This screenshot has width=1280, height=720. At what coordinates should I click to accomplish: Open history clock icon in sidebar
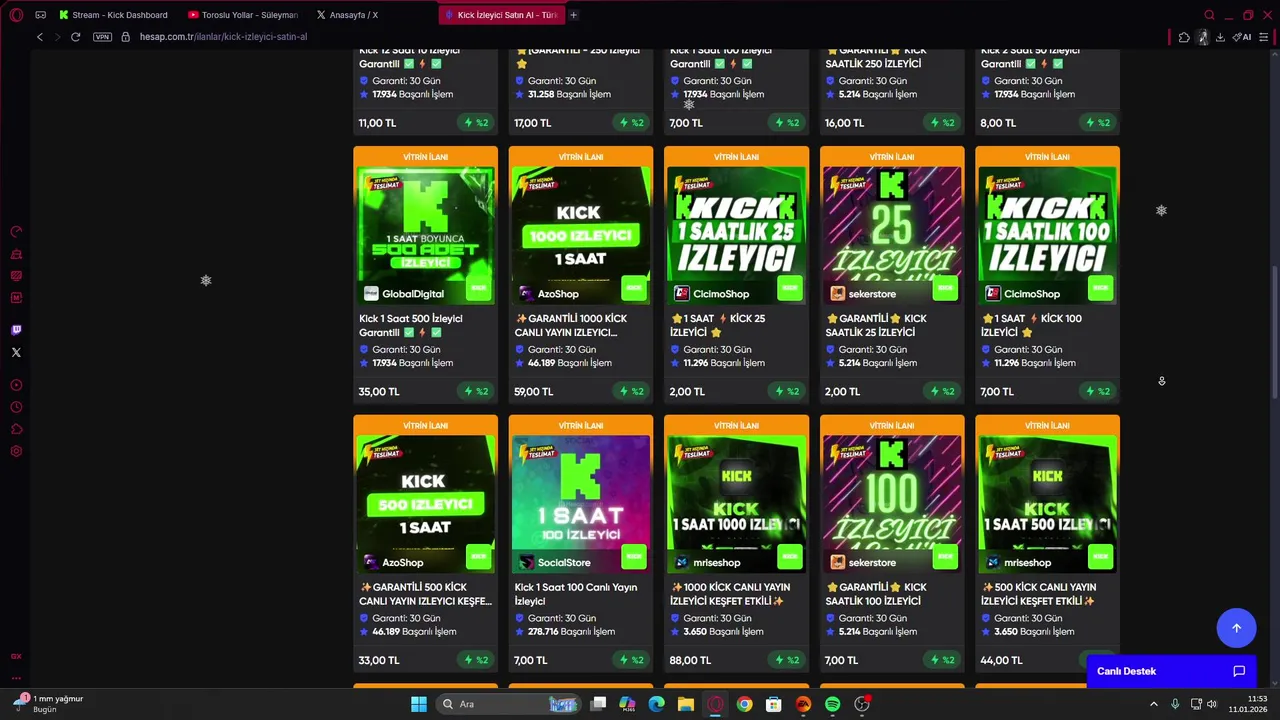(16, 407)
